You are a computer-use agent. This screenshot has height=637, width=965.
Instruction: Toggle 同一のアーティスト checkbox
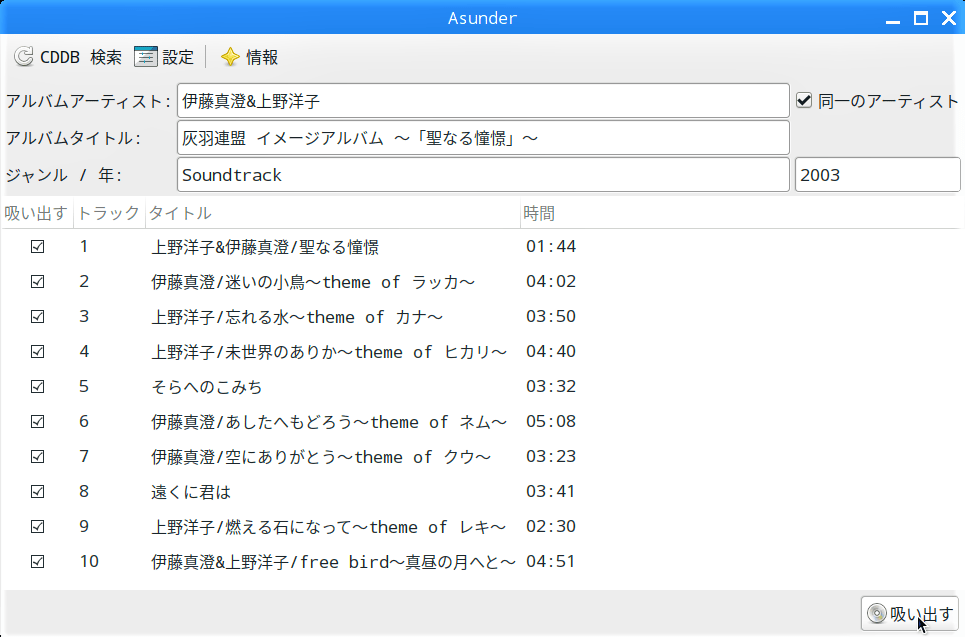pyautogui.click(x=804, y=100)
